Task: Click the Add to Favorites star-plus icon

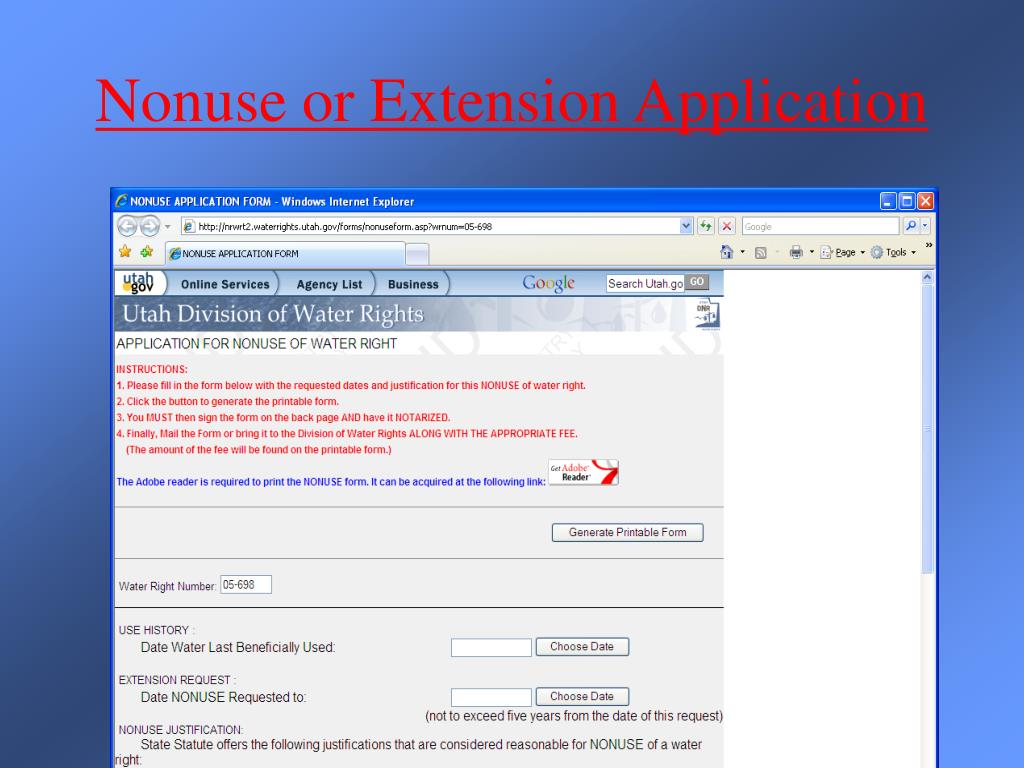Action: [147, 251]
